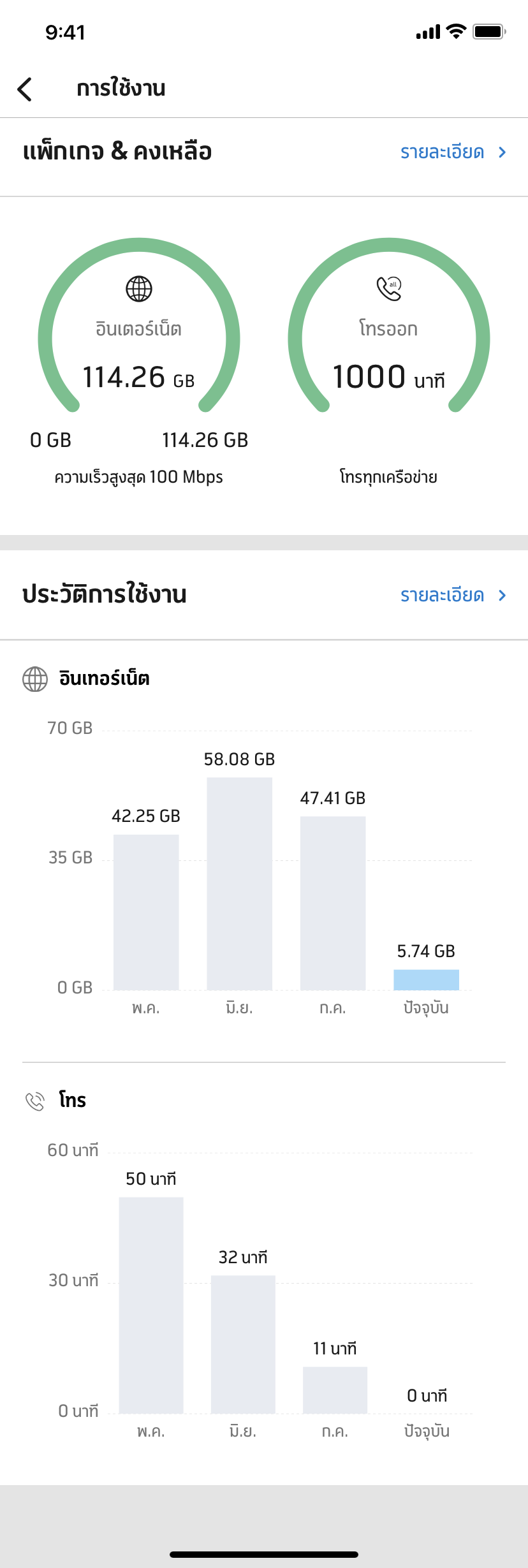
Task: Expand usage history details chevron
Action: (x=502, y=595)
